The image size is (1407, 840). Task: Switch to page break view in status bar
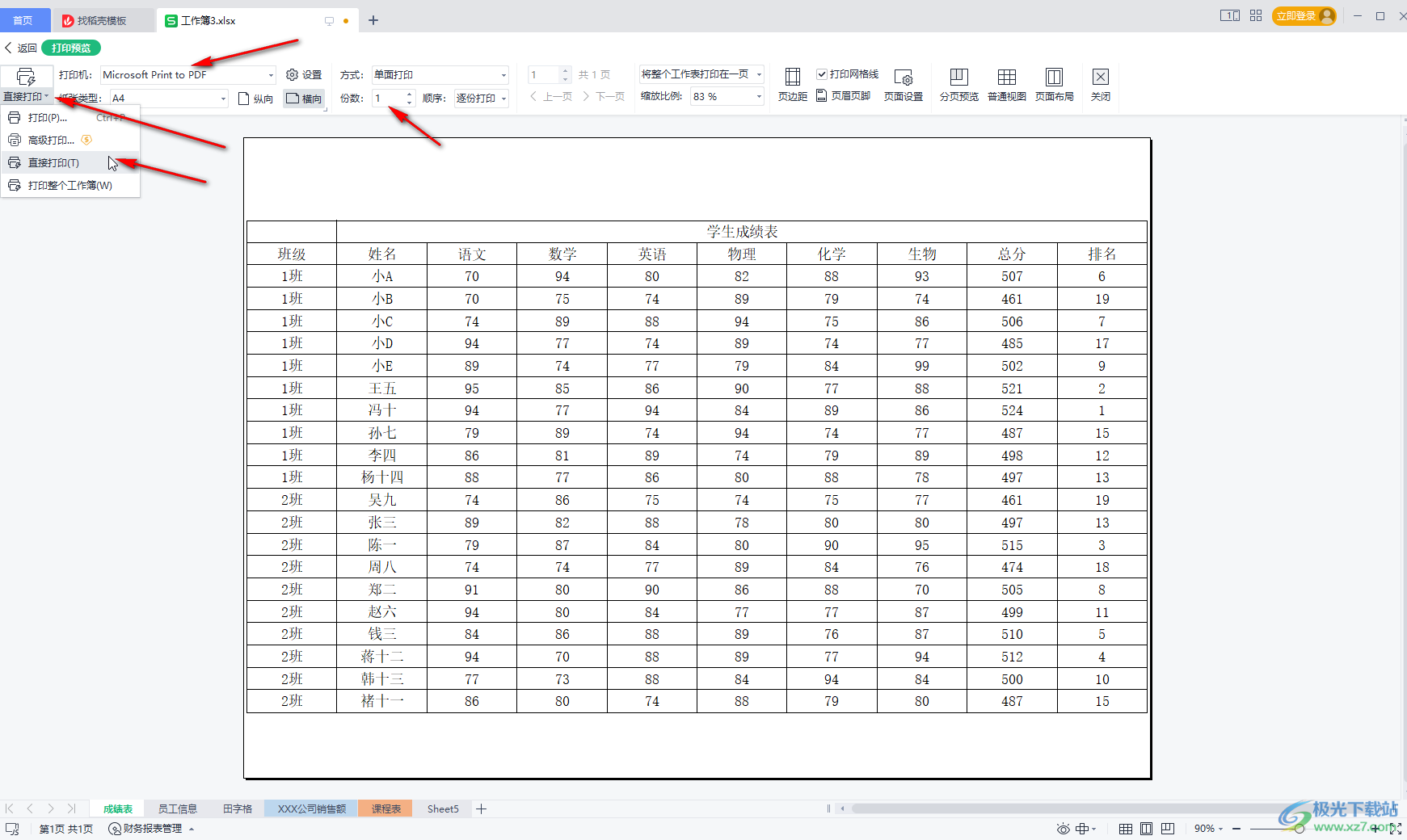click(1168, 829)
